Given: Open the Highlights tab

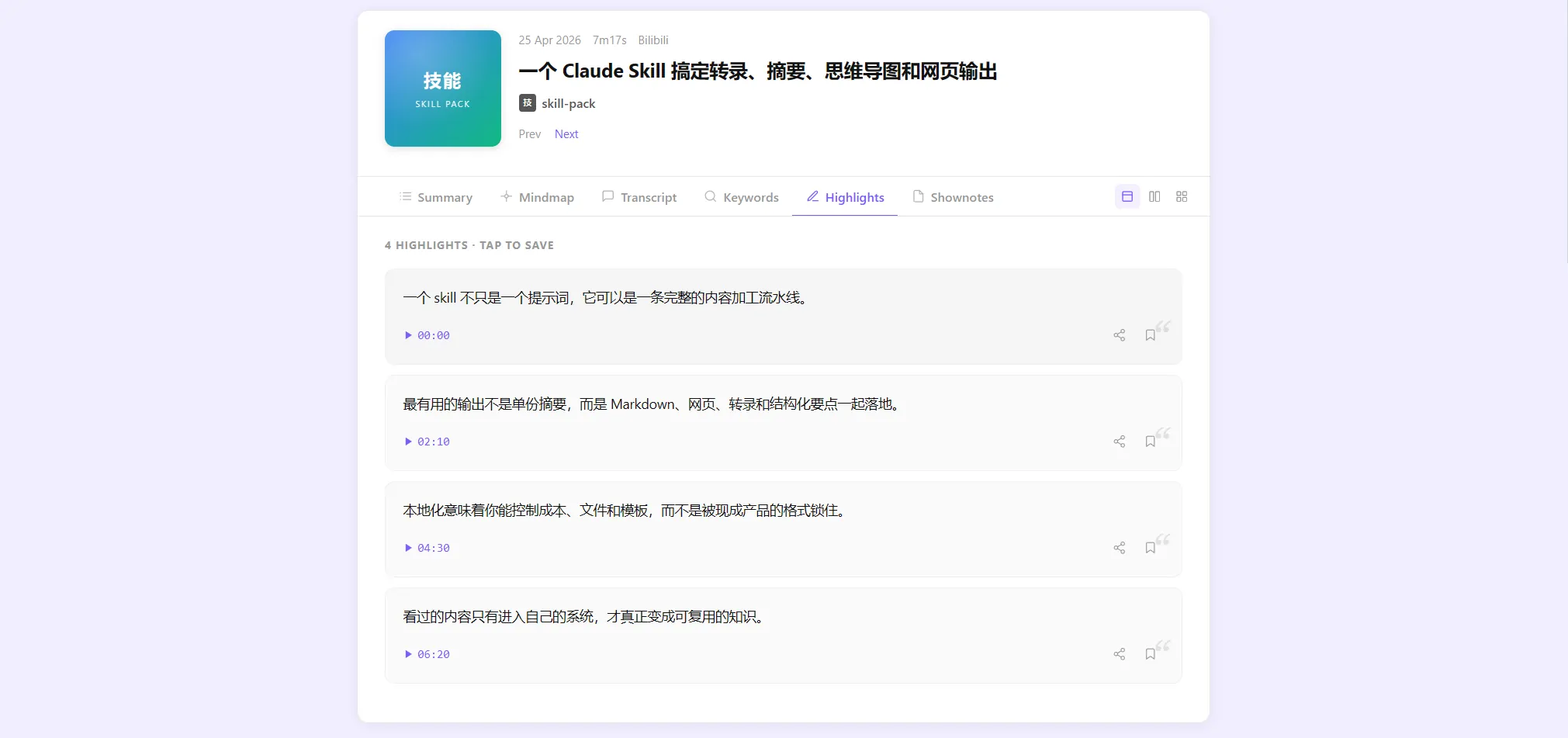Looking at the screenshot, I should [x=845, y=197].
